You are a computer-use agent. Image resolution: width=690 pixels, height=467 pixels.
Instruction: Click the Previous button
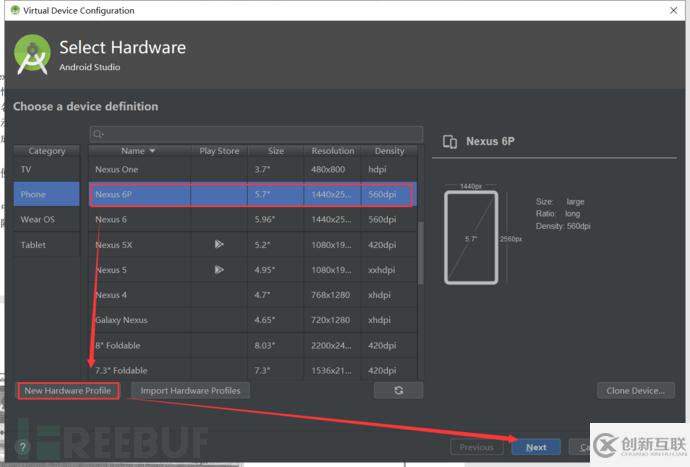476,447
